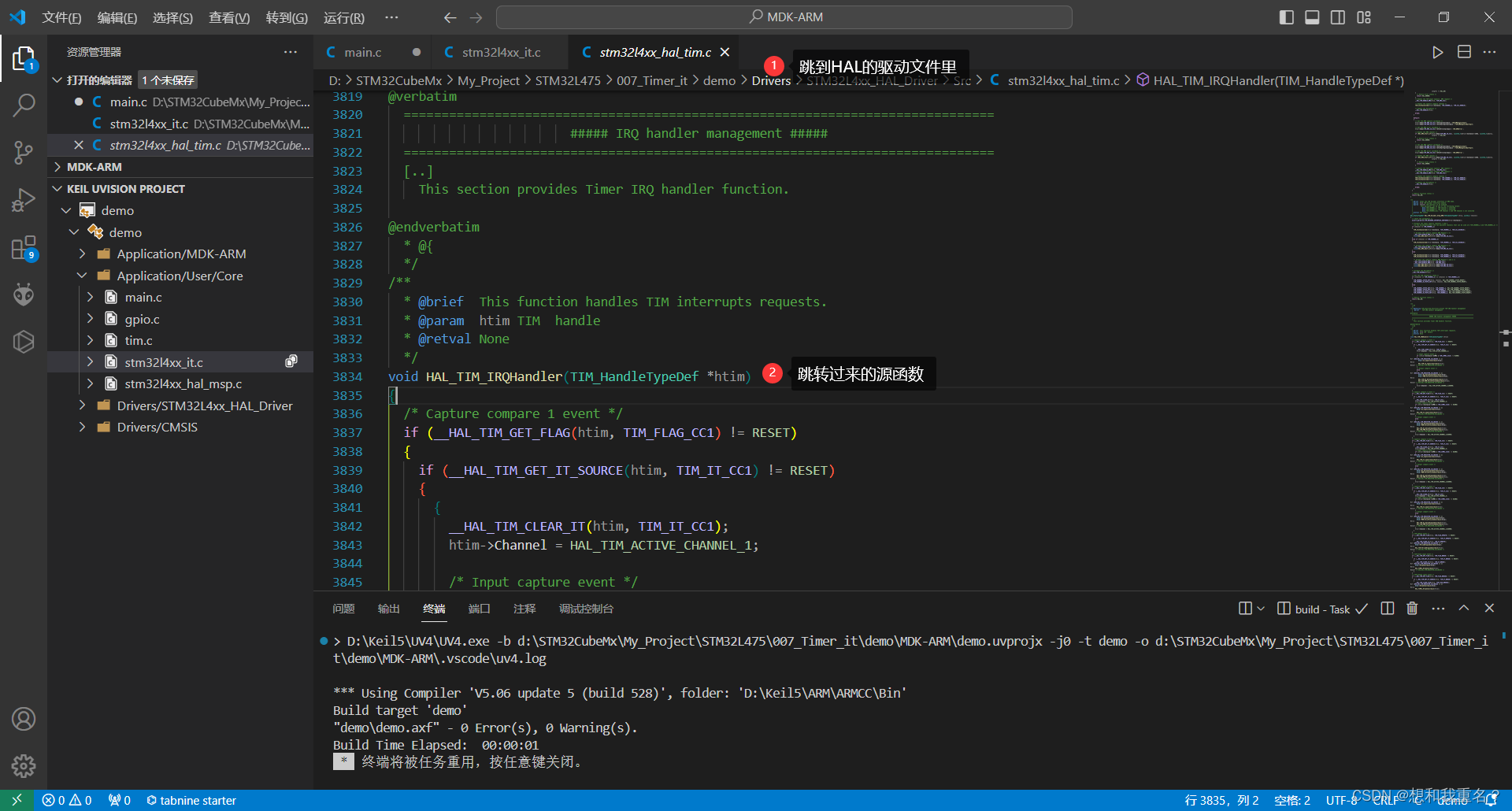Click the build - Task terminal entry
Image resolution: width=1512 pixels, height=811 pixels.
(x=1322, y=609)
